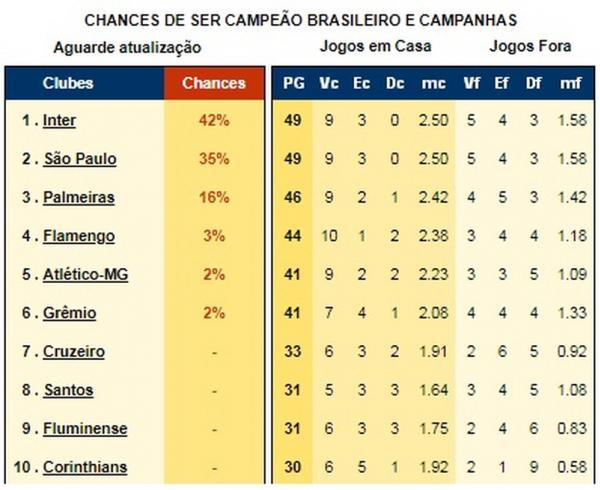Open the Fluminense team link
The width and height of the screenshot is (600, 490).
[85, 429]
